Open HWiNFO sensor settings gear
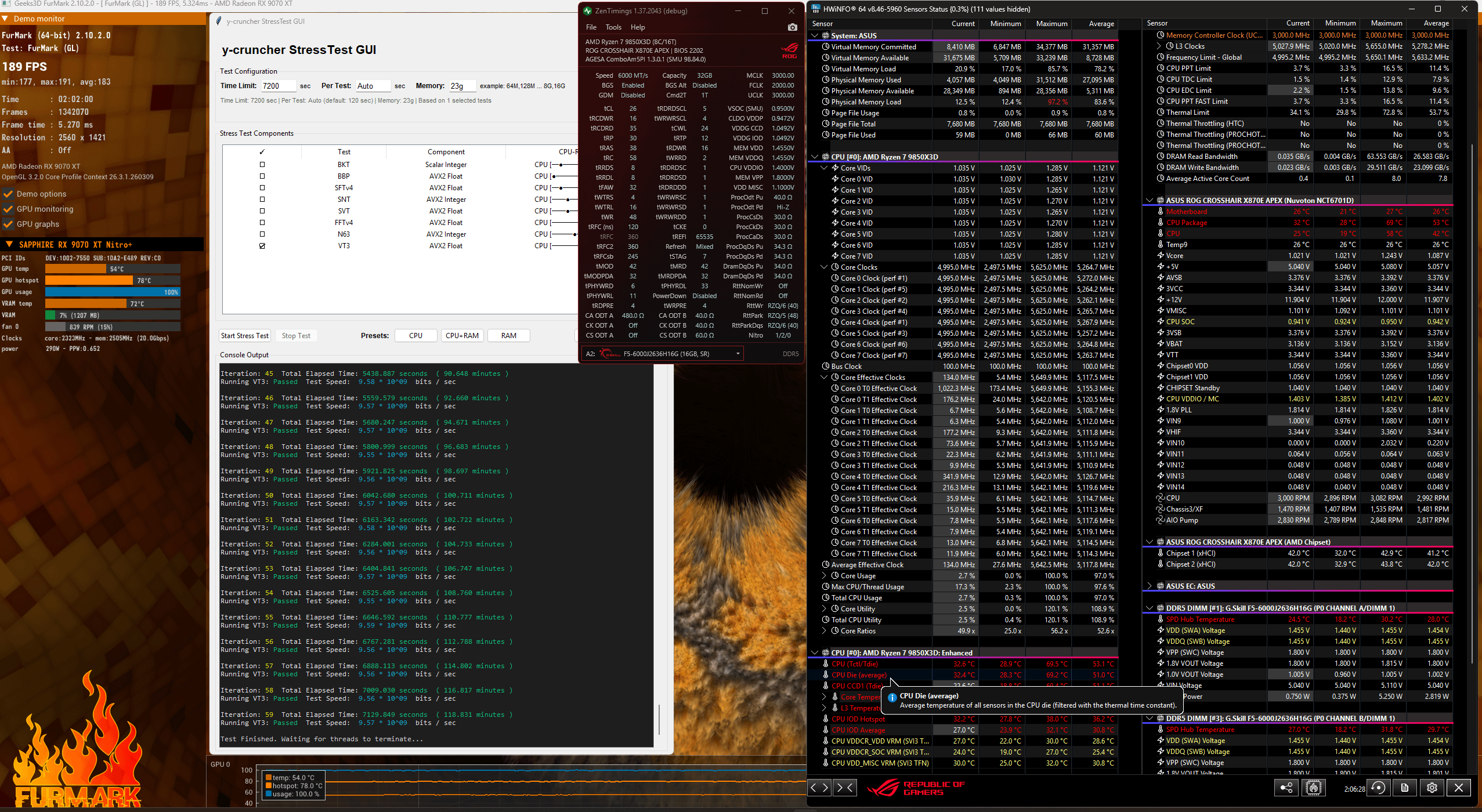The image size is (1482, 812). tap(1432, 788)
